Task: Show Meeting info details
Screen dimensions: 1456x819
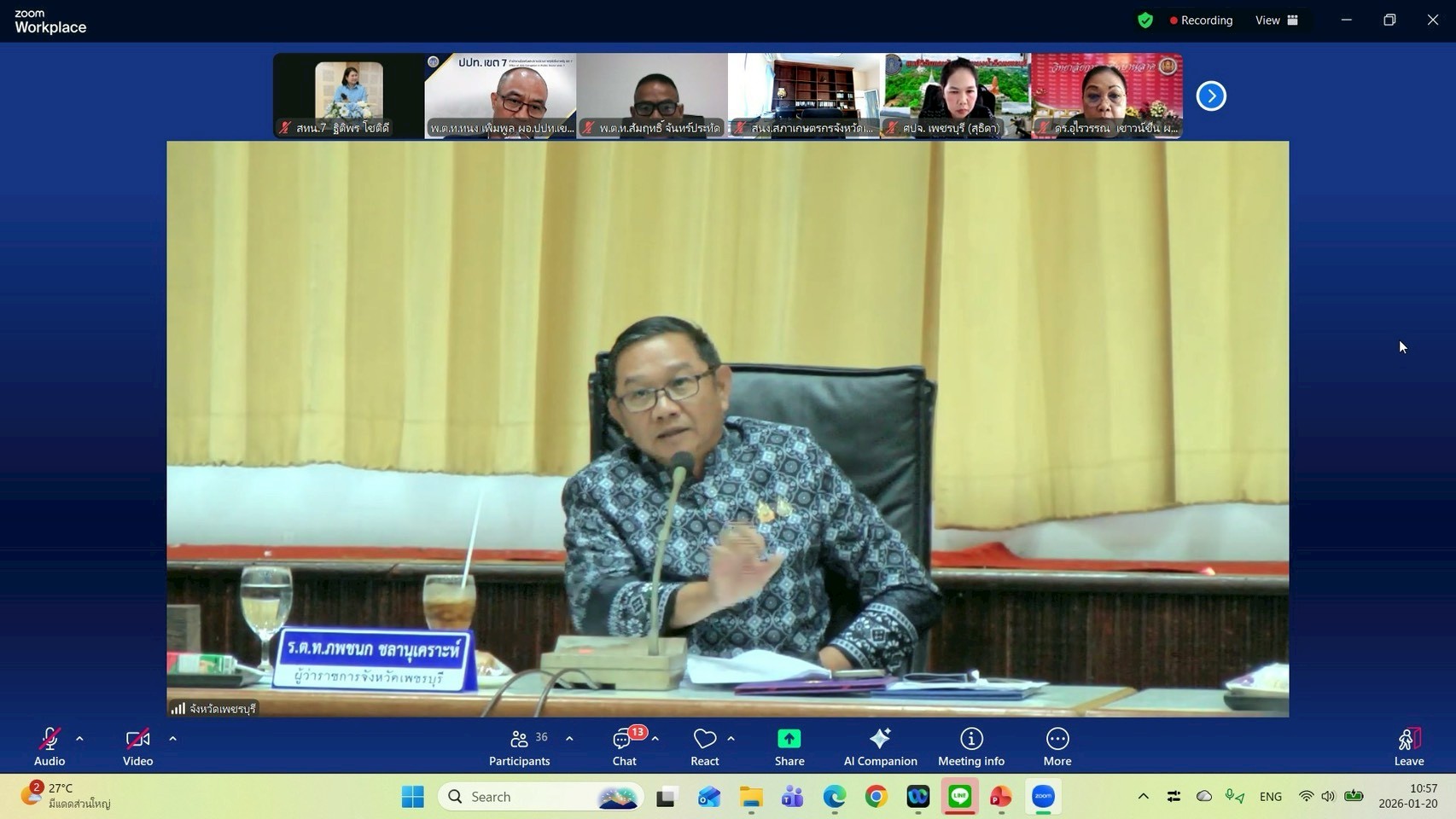Action: (970, 746)
